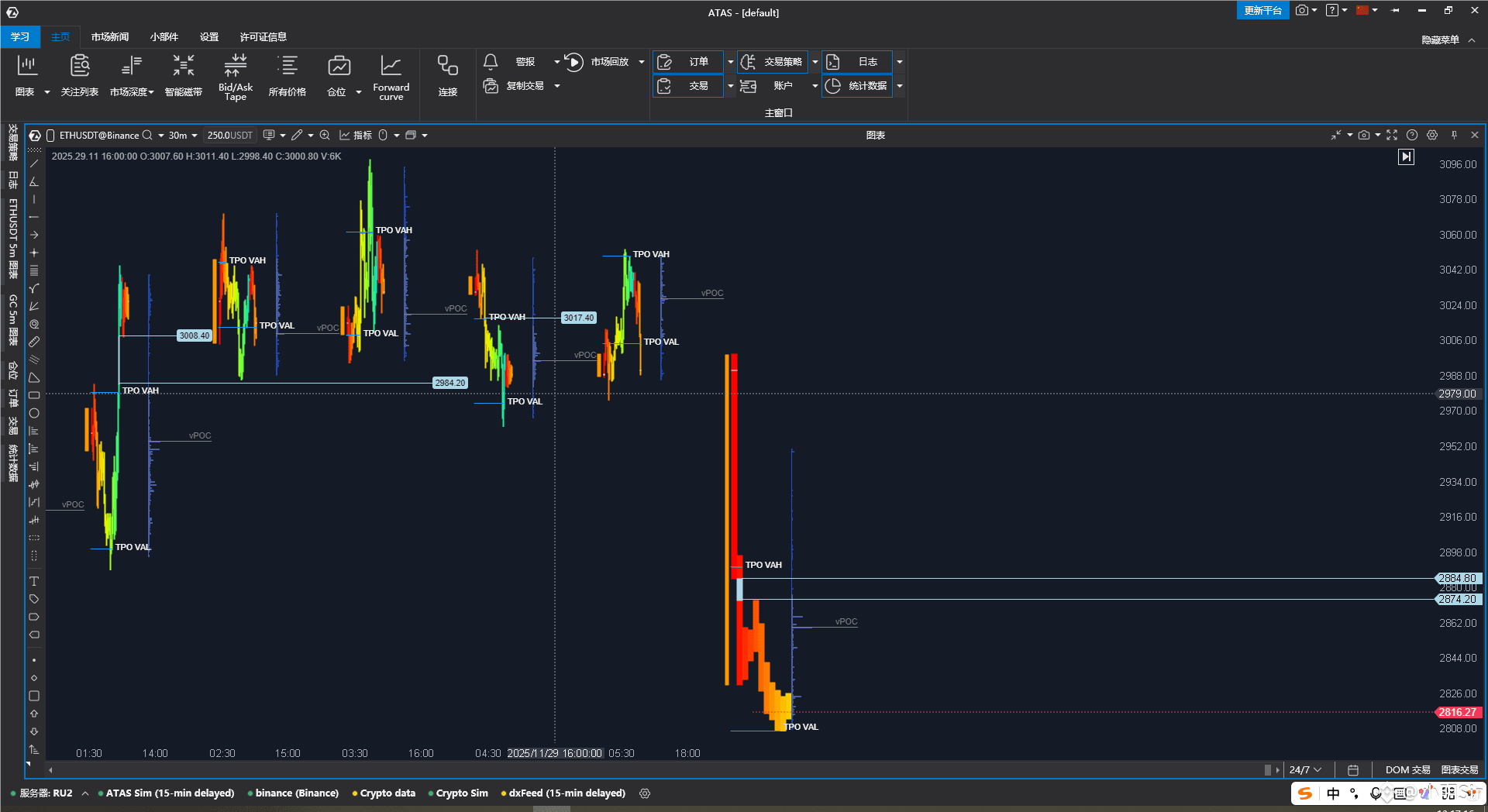Open the 连接 connections manager
The width and height of the screenshot is (1488, 812).
tap(447, 75)
